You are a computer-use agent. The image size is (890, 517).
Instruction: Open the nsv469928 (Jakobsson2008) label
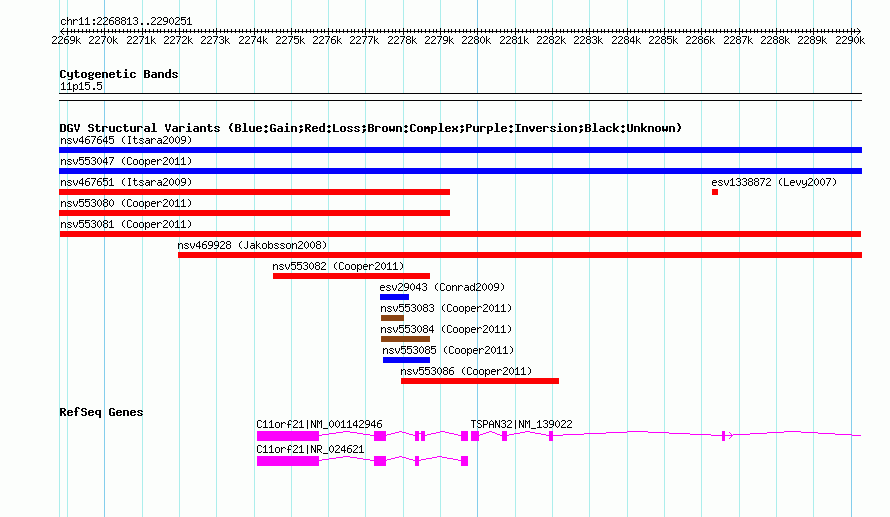pos(253,245)
